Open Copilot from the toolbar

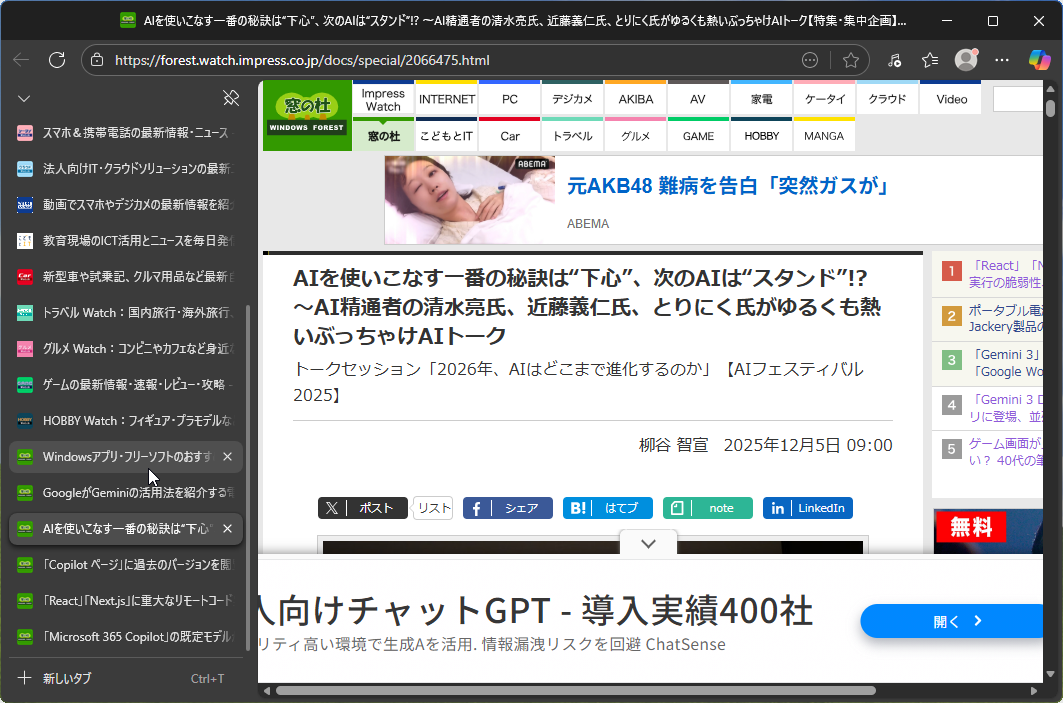[1041, 60]
